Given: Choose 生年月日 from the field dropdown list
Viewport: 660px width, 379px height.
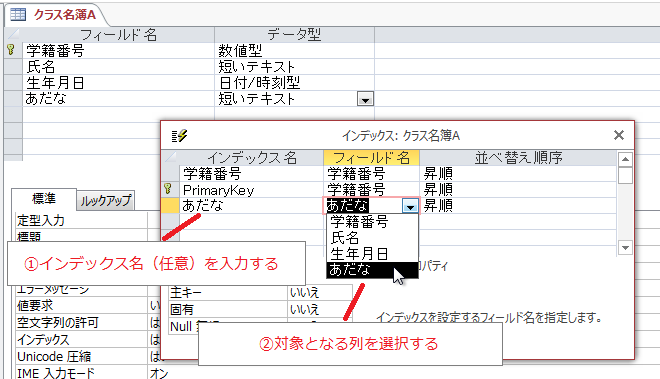Looking at the screenshot, I should (x=373, y=254).
